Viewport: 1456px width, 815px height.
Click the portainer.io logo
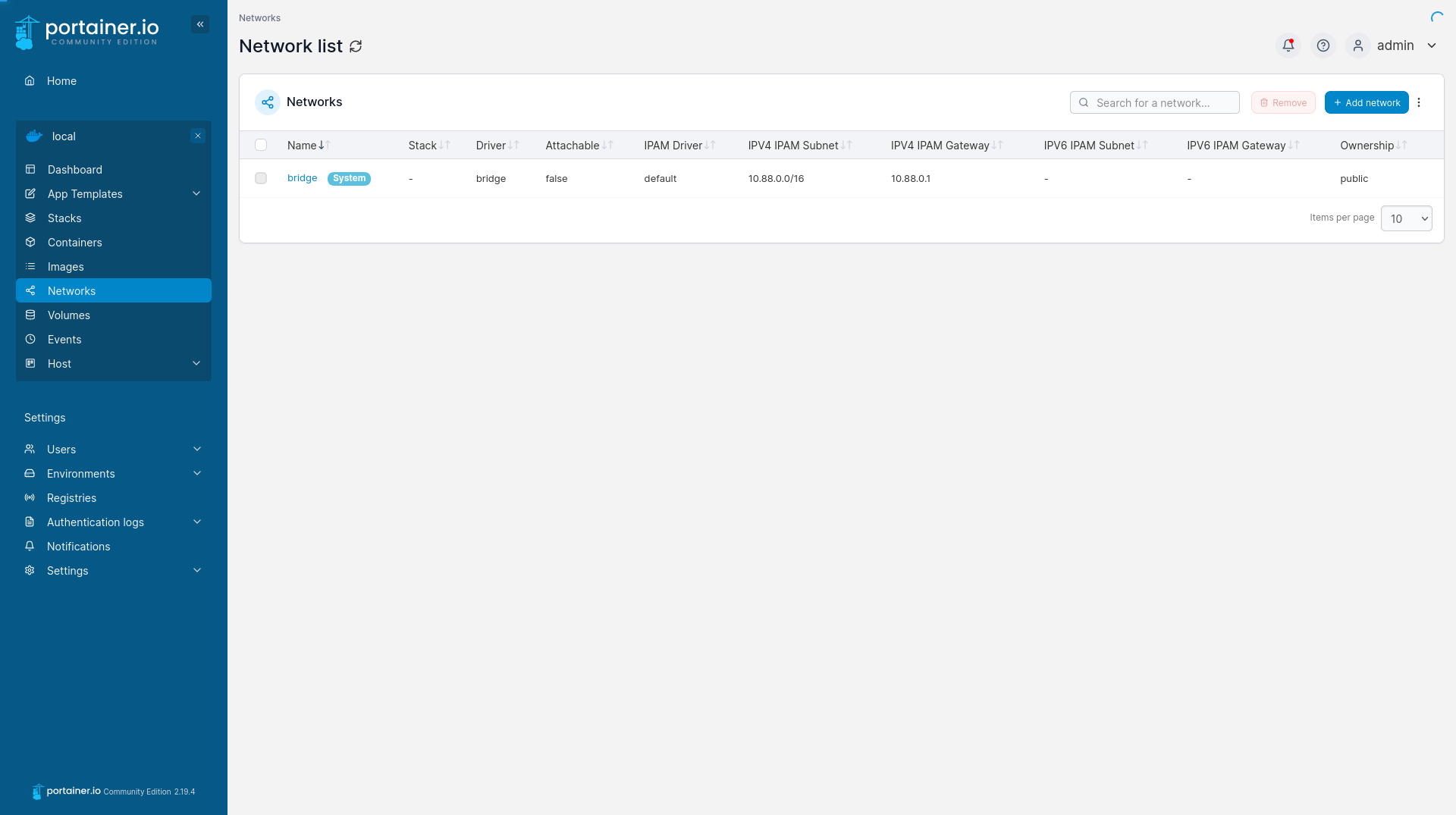pos(87,32)
